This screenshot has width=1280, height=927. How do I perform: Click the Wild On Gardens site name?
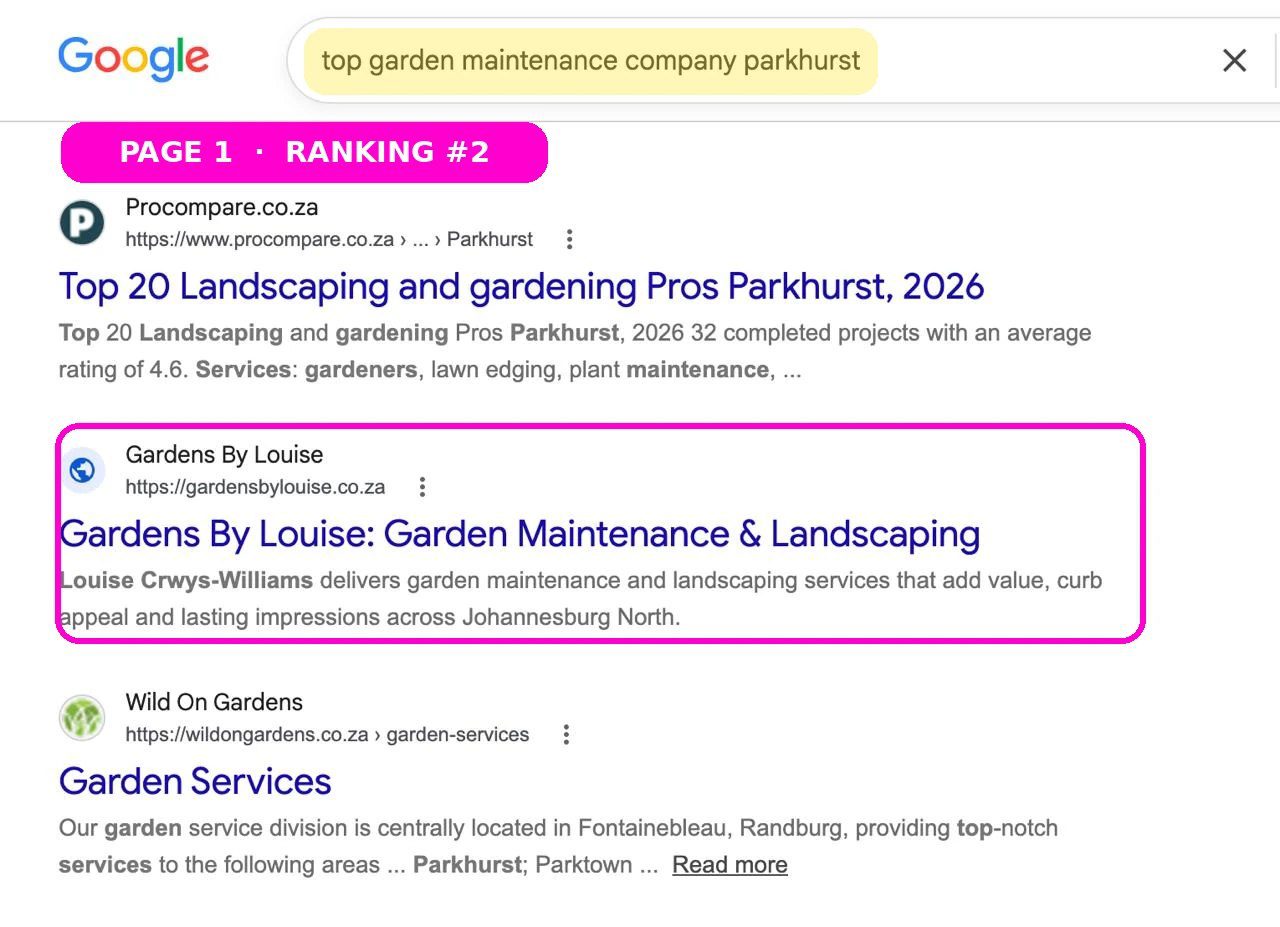(214, 702)
